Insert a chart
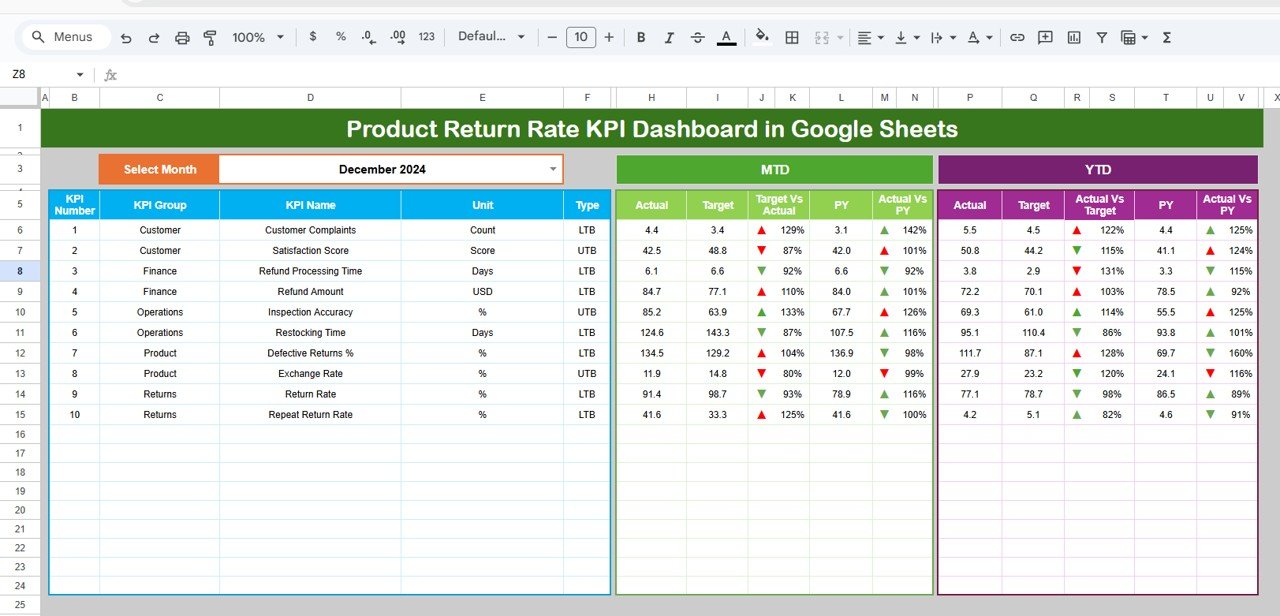 (x=1073, y=37)
